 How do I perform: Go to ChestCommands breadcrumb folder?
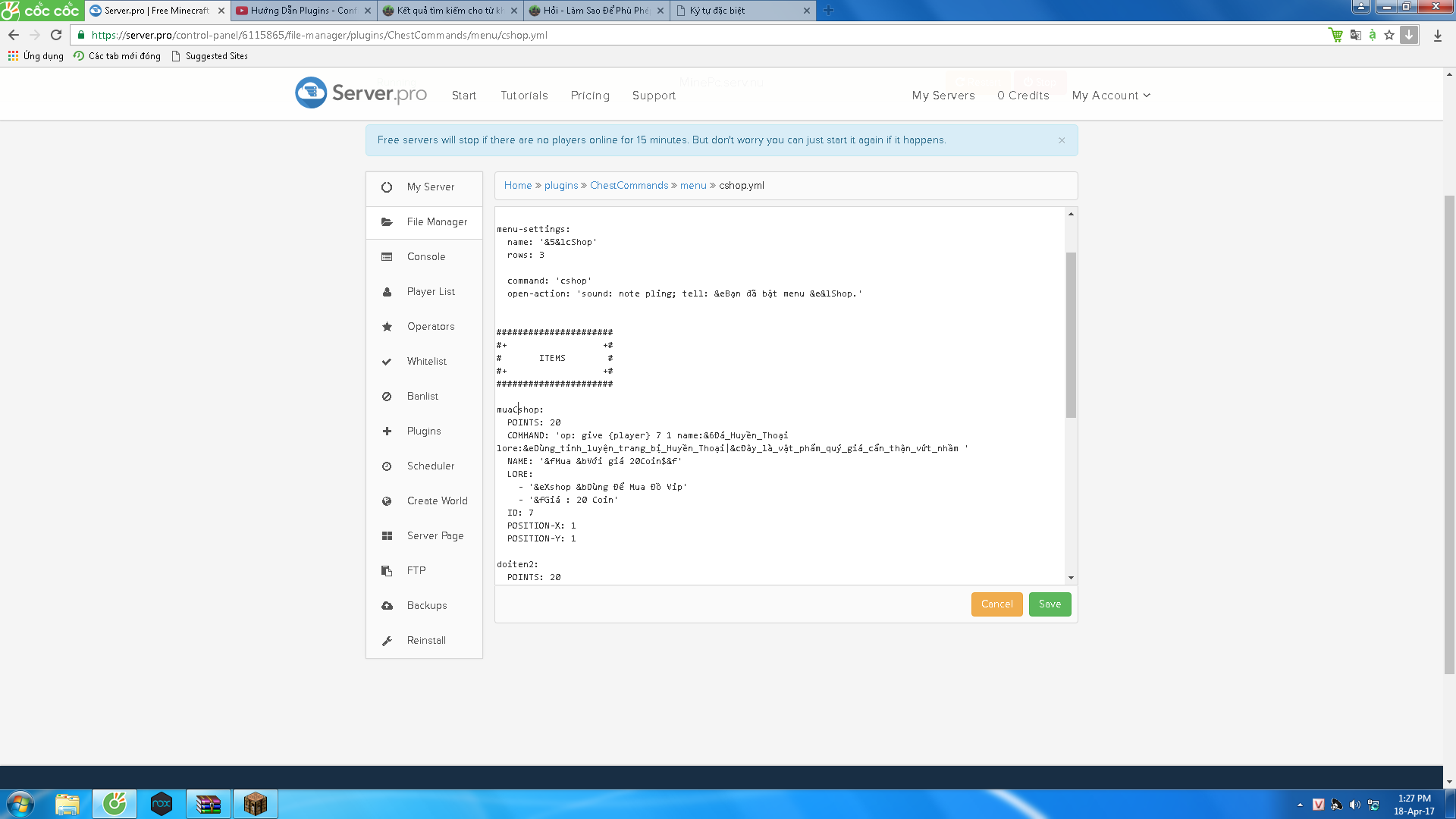click(x=629, y=186)
